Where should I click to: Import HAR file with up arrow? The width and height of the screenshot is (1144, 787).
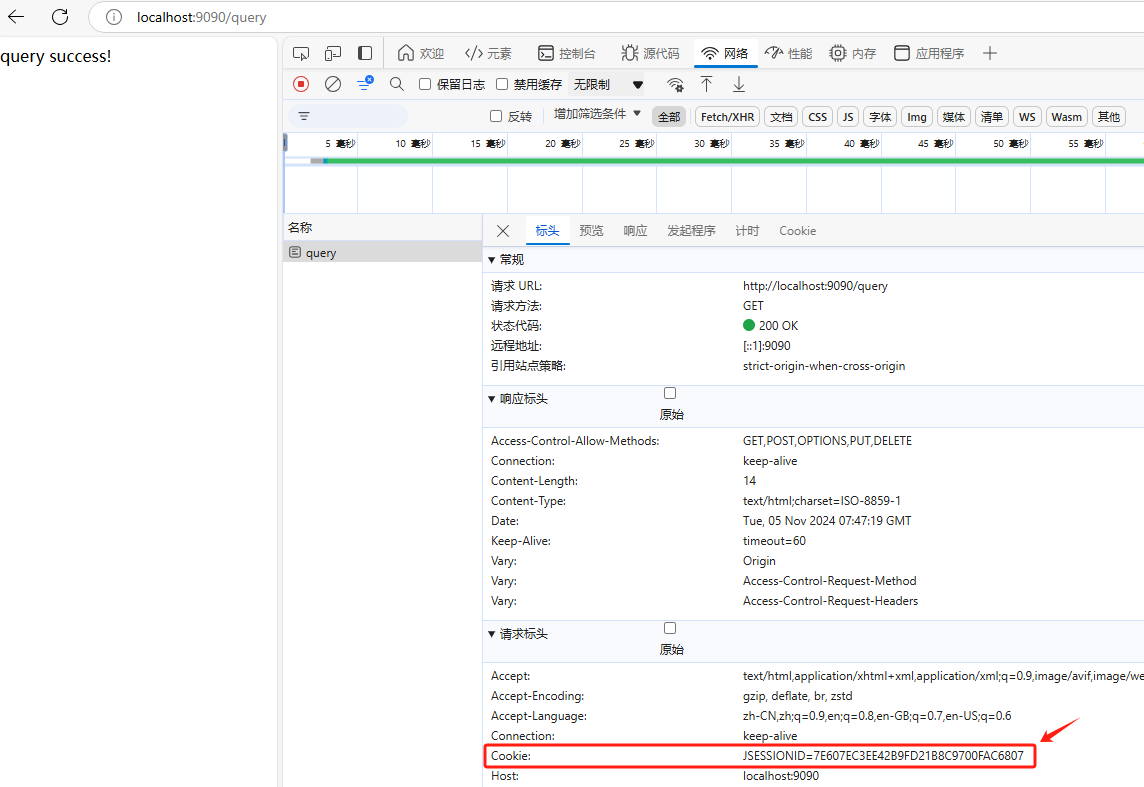[x=706, y=85]
